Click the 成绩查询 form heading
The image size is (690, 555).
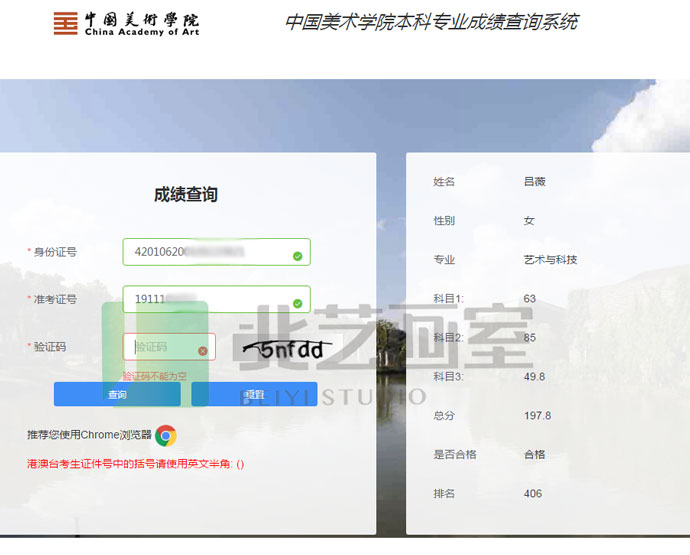pos(185,194)
